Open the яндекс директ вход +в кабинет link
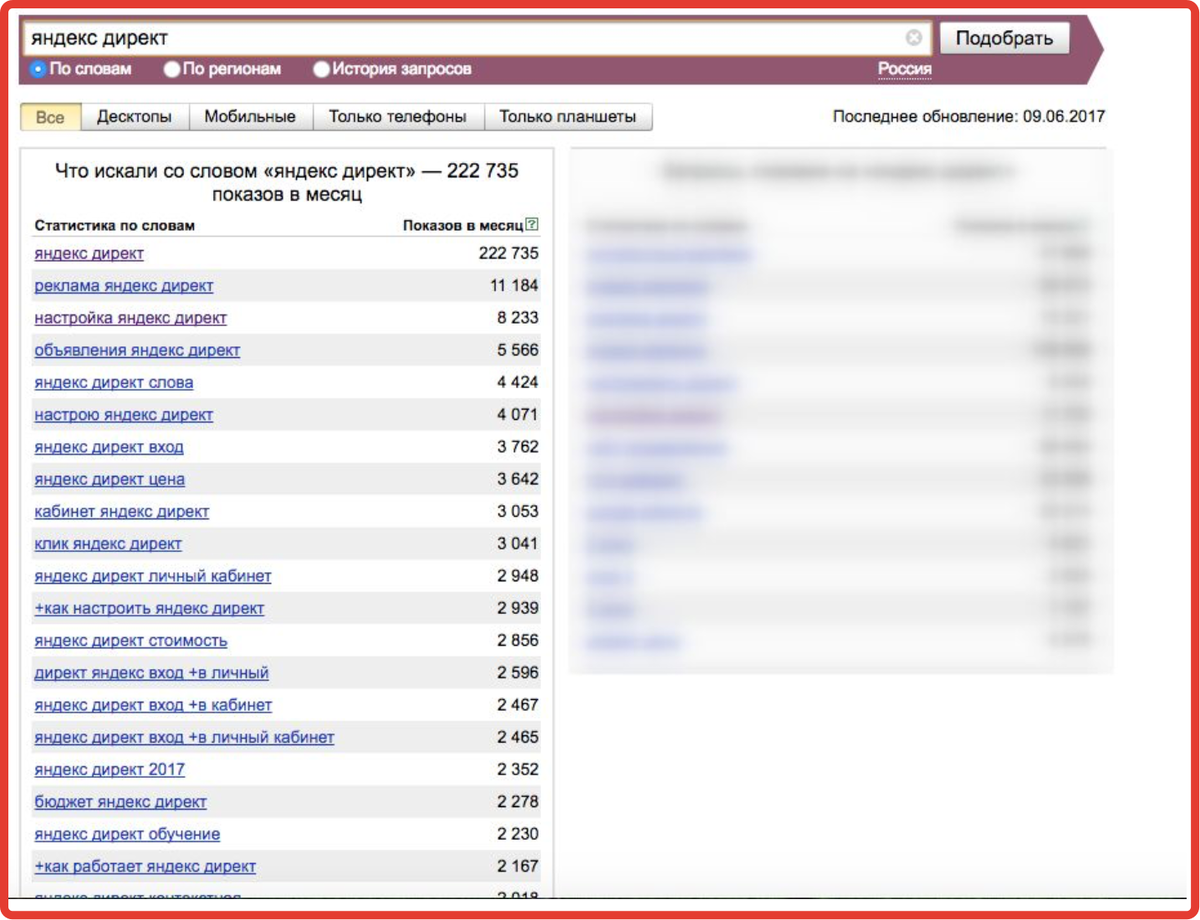 [x=153, y=705]
